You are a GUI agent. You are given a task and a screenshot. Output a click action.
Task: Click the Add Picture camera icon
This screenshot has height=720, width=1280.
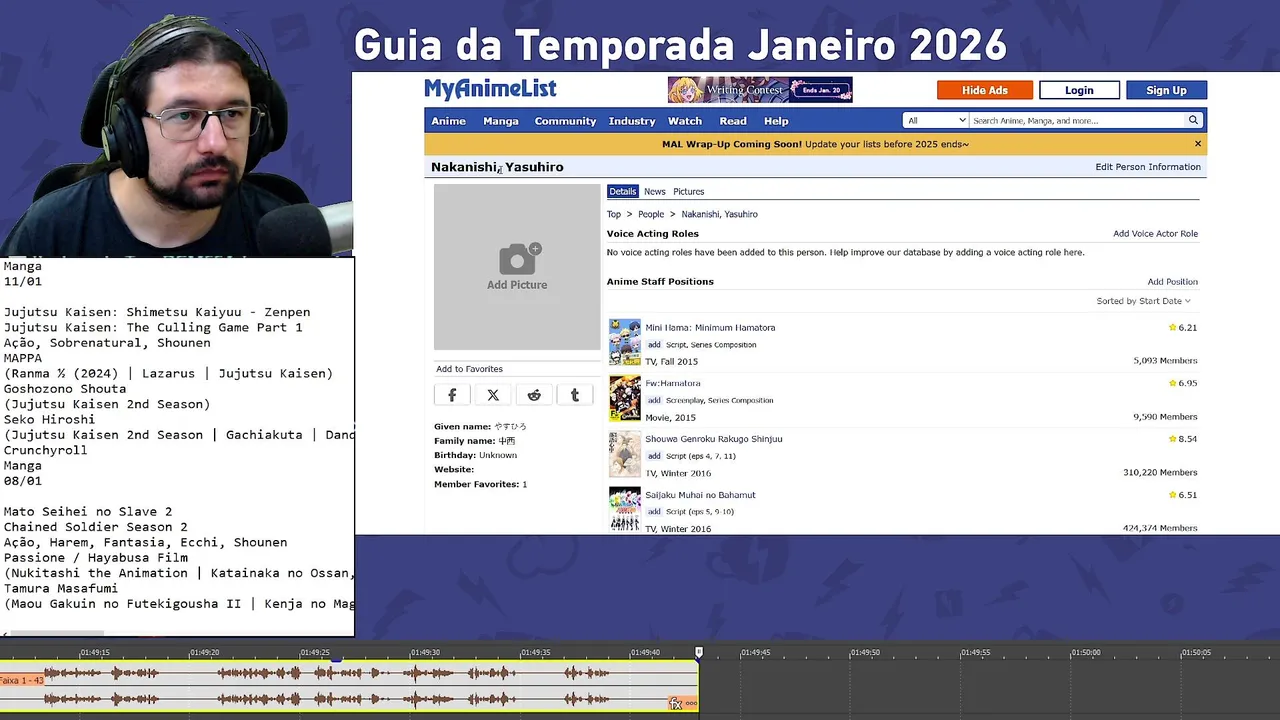tap(518, 259)
